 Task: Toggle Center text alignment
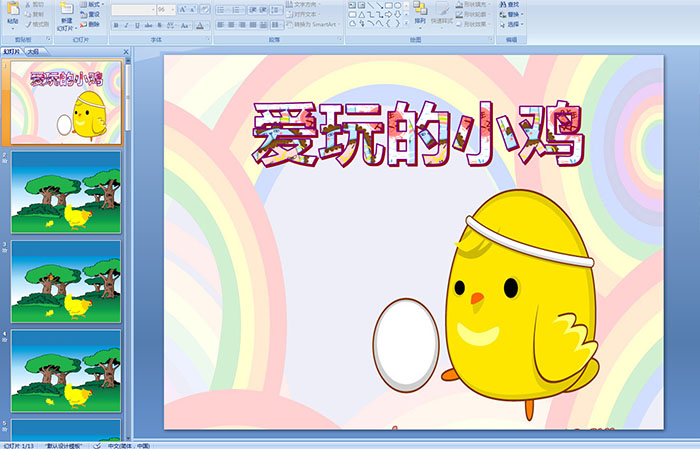(x=231, y=25)
